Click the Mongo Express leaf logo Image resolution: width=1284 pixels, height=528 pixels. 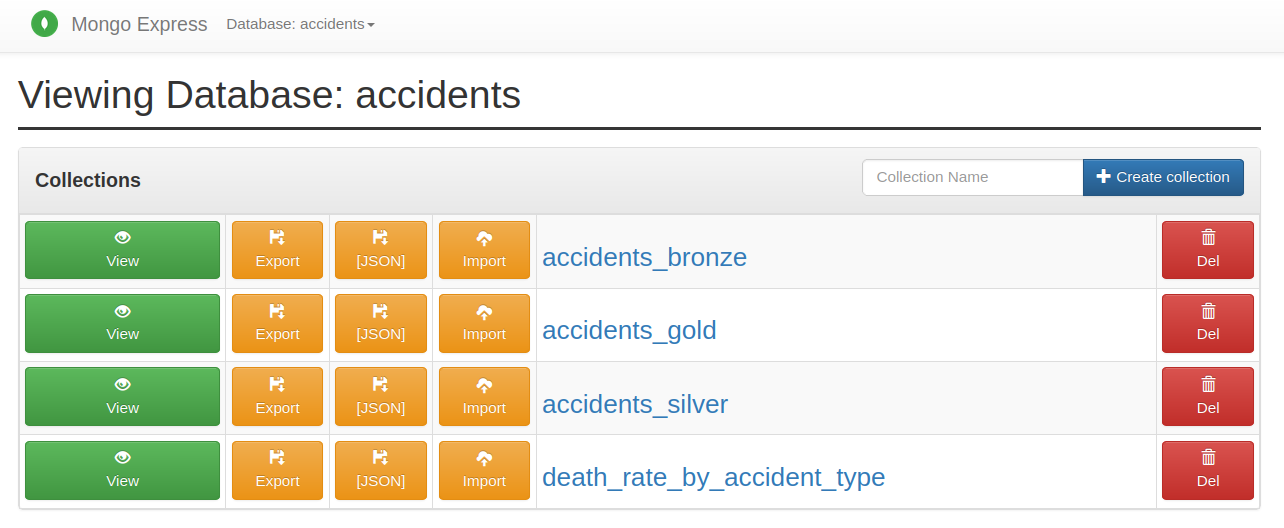coord(44,23)
